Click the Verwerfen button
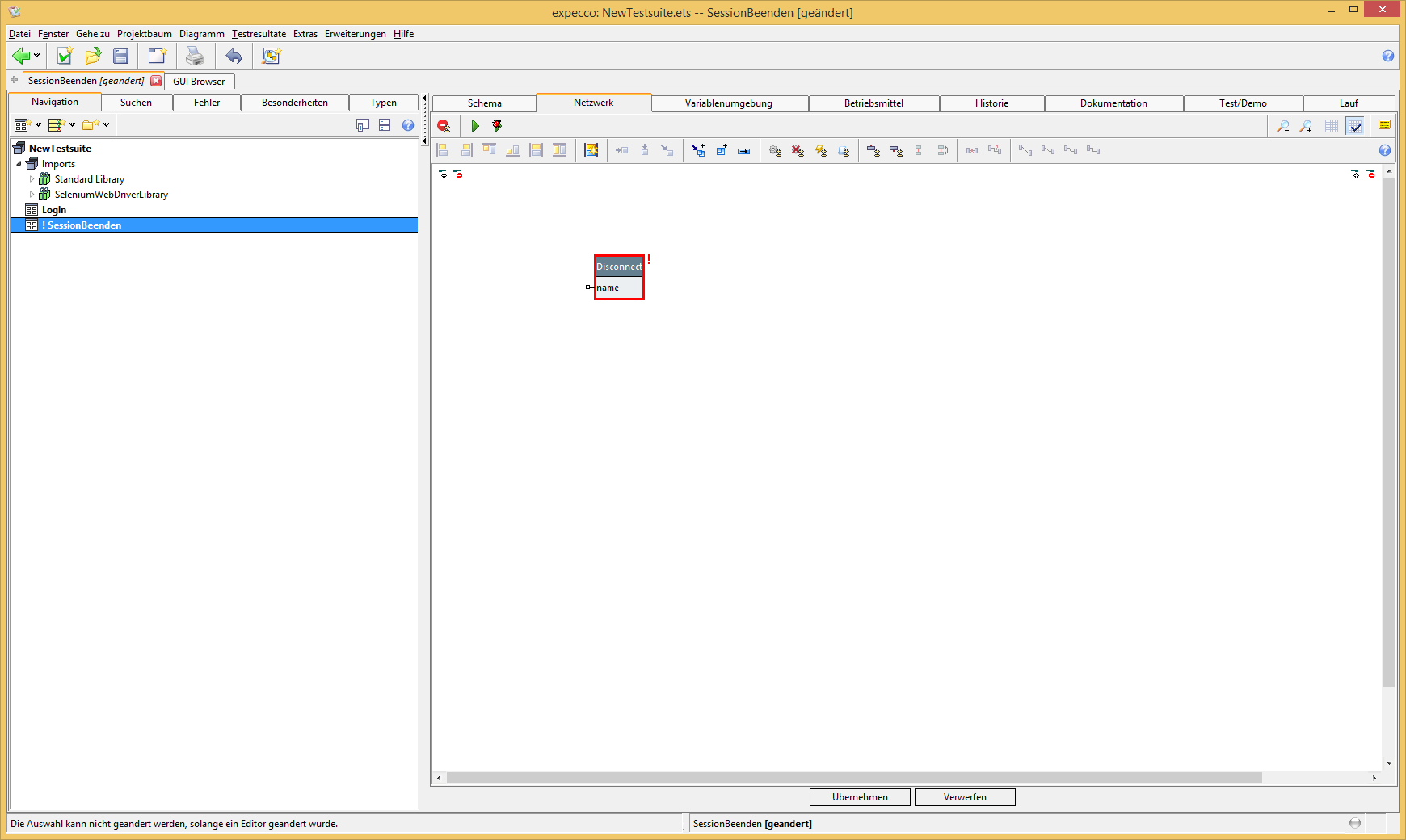The image size is (1406, 840). tap(965, 797)
